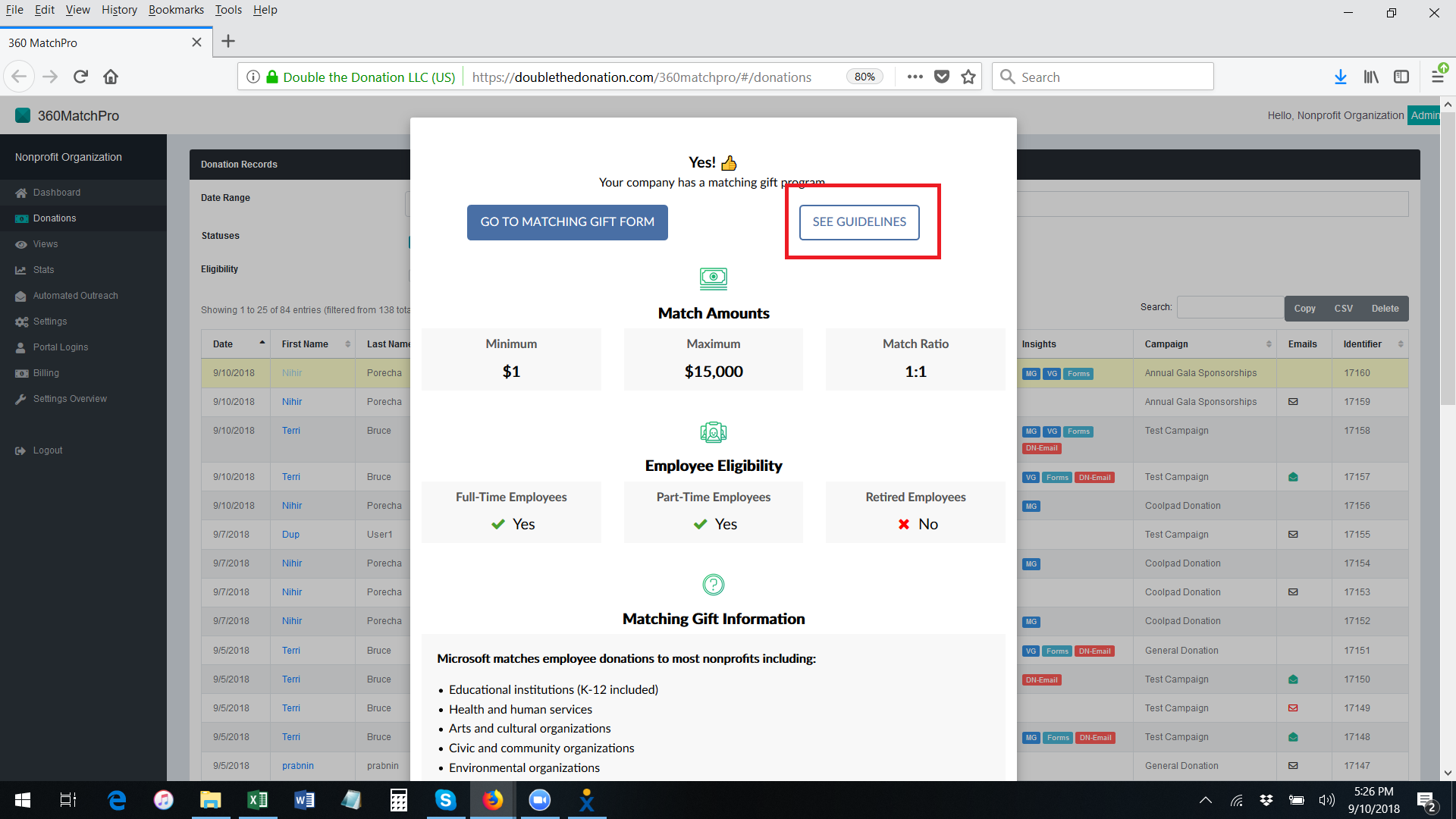Click the Admin badge at top right
Viewport: 1456px width, 819px height.
pos(1423,115)
